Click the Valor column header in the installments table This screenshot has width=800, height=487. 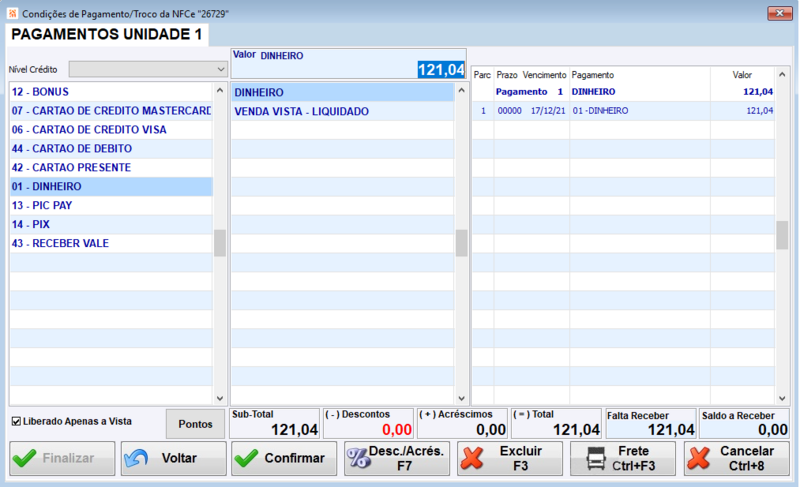pyautogui.click(x=742, y=75)
